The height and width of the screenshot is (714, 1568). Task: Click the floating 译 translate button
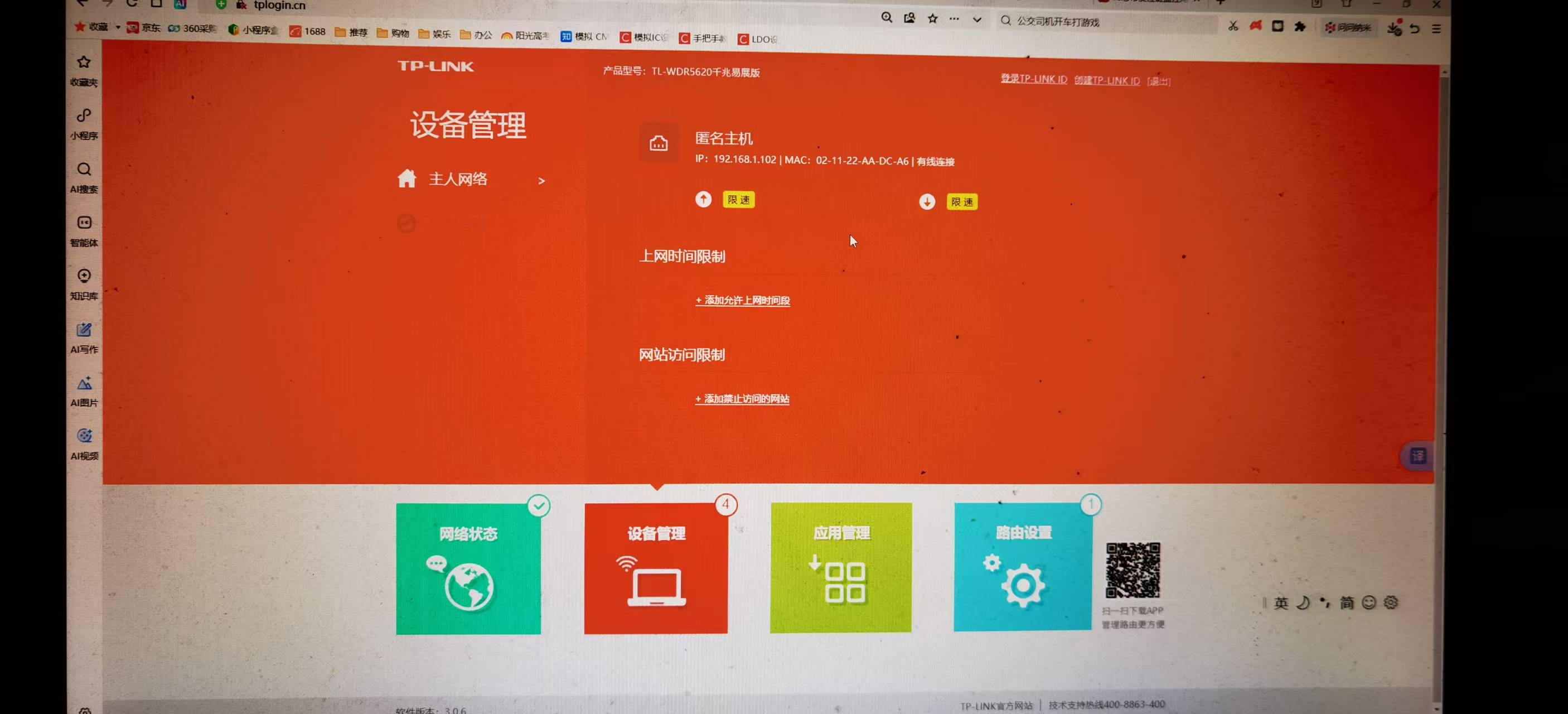point(1417,456)
